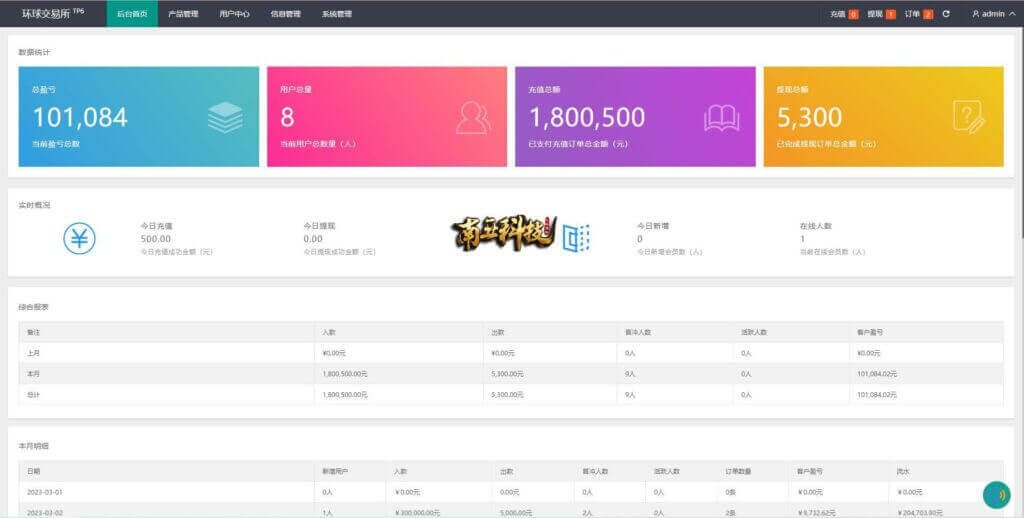This screenshot has height=518, width=1024.
Task: Click the yen currency circle icon
Action: (x=79, y=238)
